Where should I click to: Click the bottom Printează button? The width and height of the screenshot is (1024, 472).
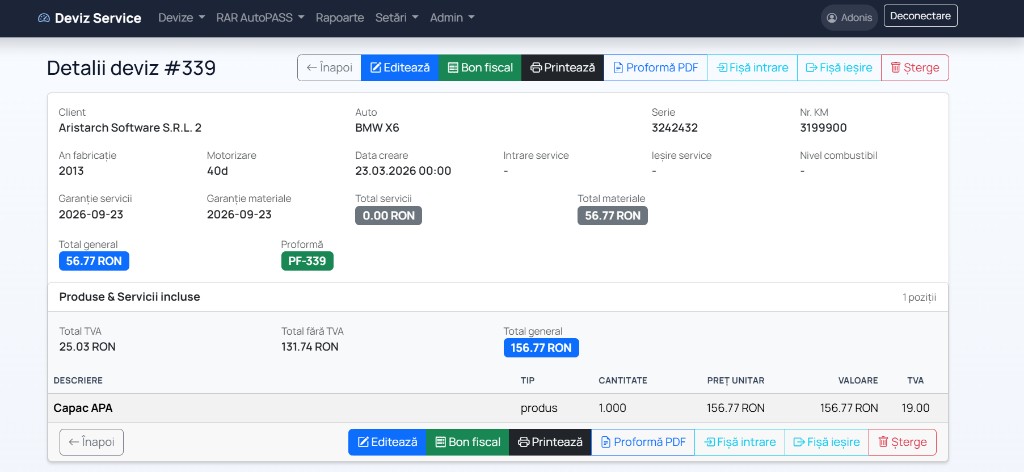550,442
